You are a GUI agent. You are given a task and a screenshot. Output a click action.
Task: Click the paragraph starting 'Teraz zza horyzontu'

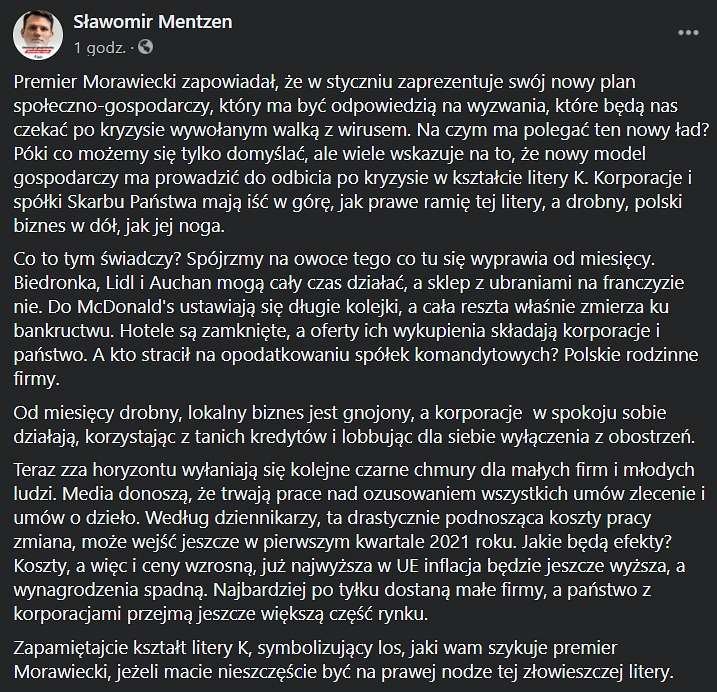coord(359,542)
